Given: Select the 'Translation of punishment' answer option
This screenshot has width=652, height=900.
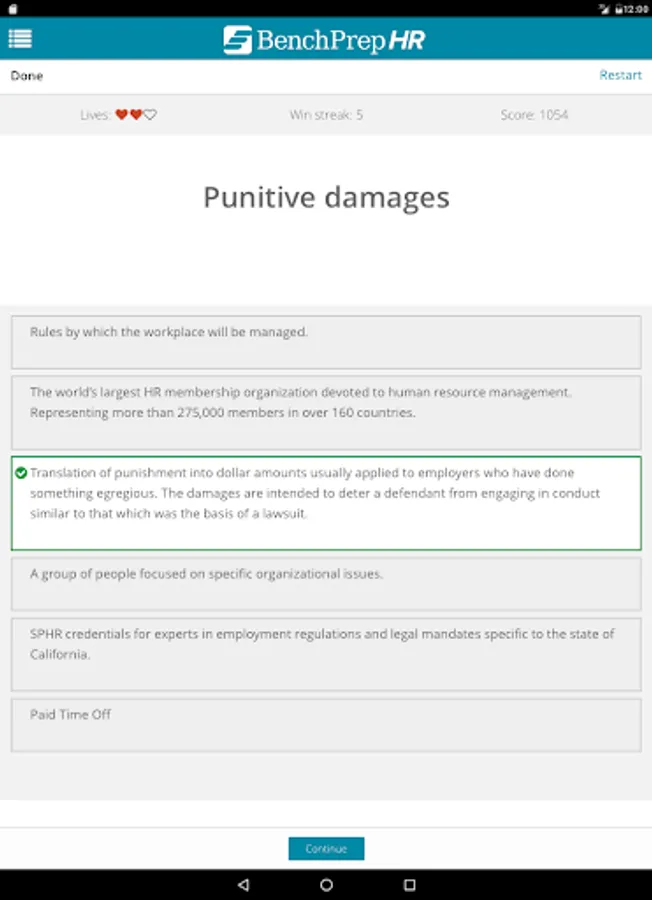Looking at the screenshot, I should click(x=326, y=503).
